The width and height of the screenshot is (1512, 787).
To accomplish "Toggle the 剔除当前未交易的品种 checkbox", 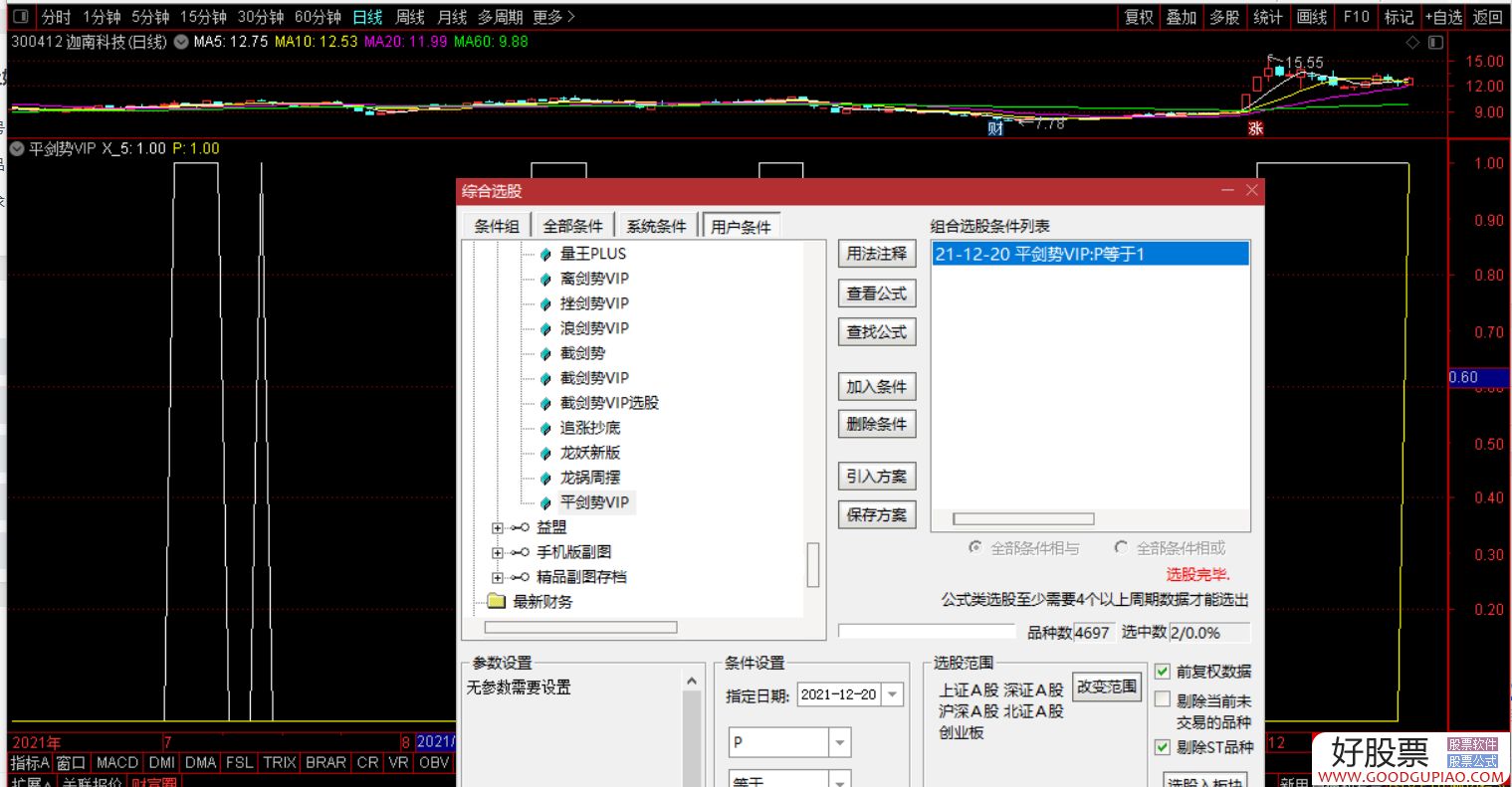I will coord(1162,700).
